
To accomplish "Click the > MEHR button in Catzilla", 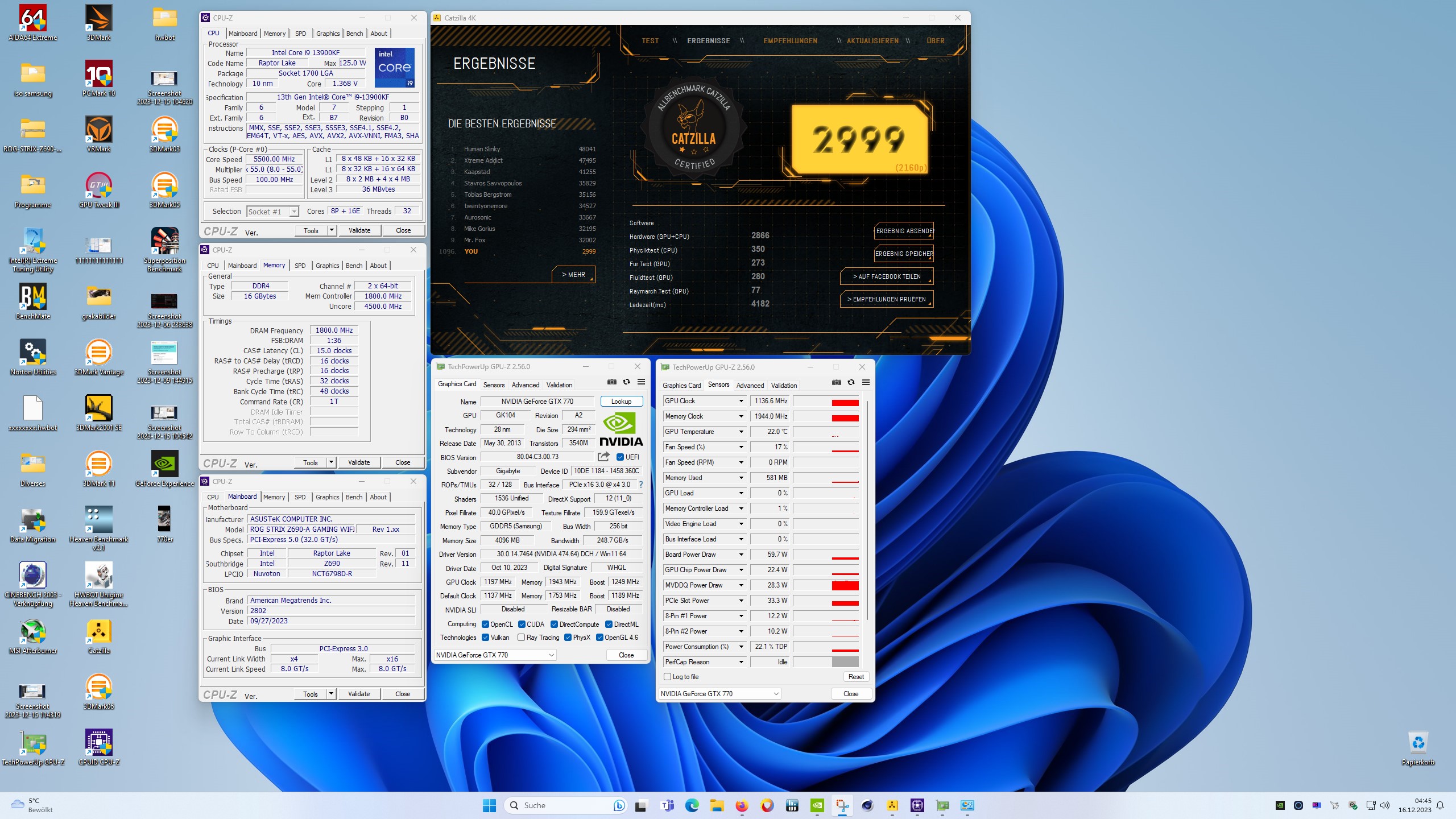I will 573,274.
